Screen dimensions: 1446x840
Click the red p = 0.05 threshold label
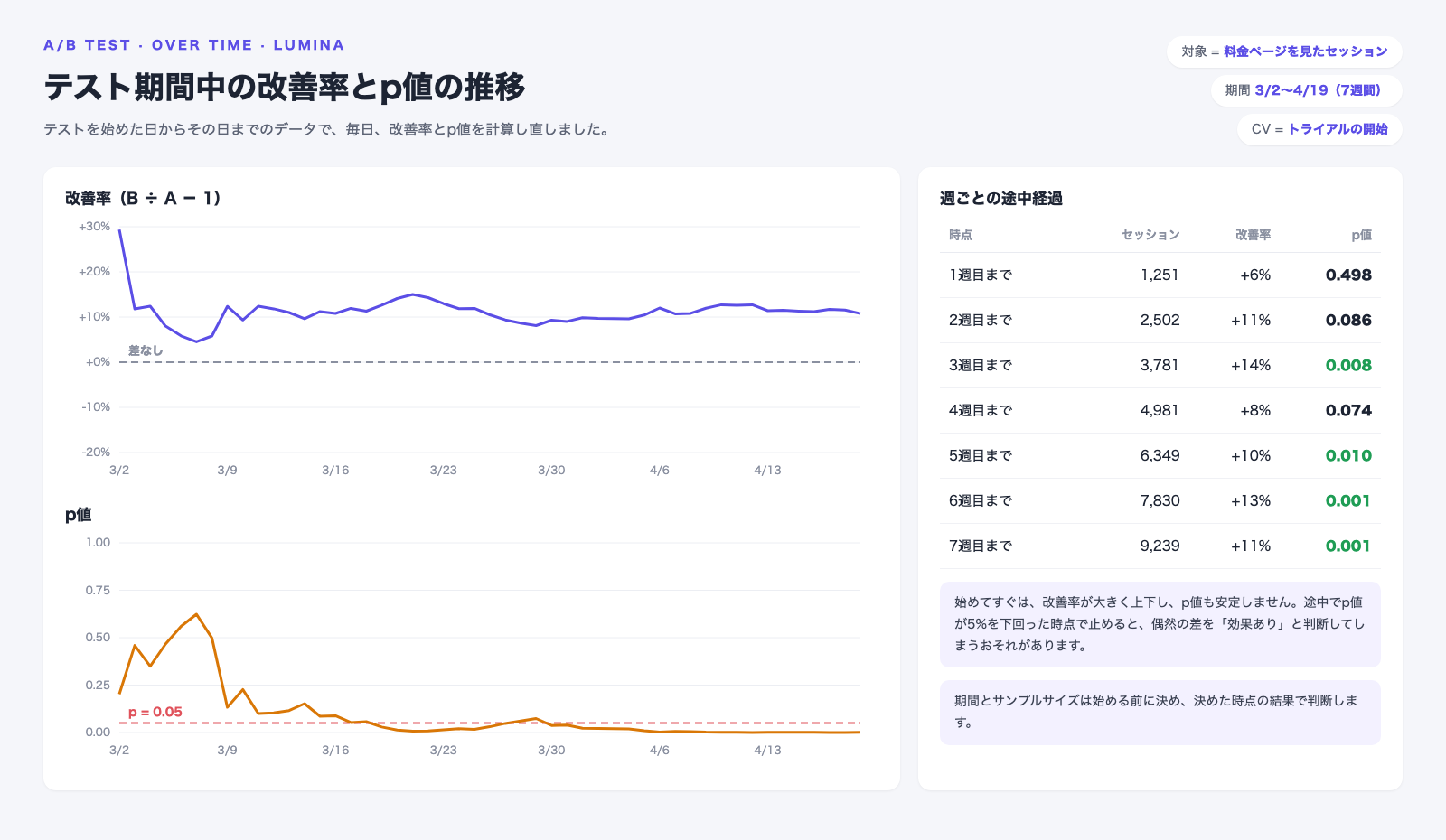pyautogui.click(x=155, y=712)
